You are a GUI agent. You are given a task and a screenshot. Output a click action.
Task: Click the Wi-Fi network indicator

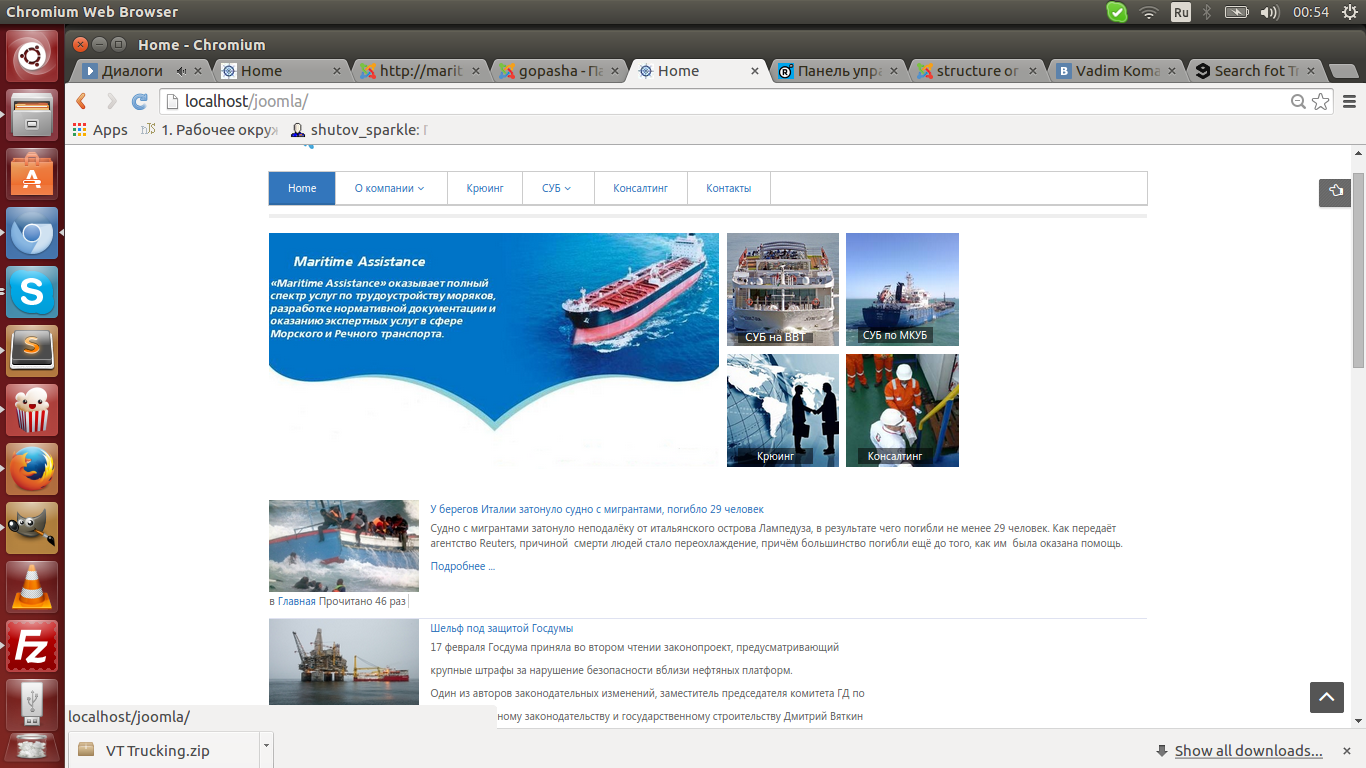(1148, 12)
